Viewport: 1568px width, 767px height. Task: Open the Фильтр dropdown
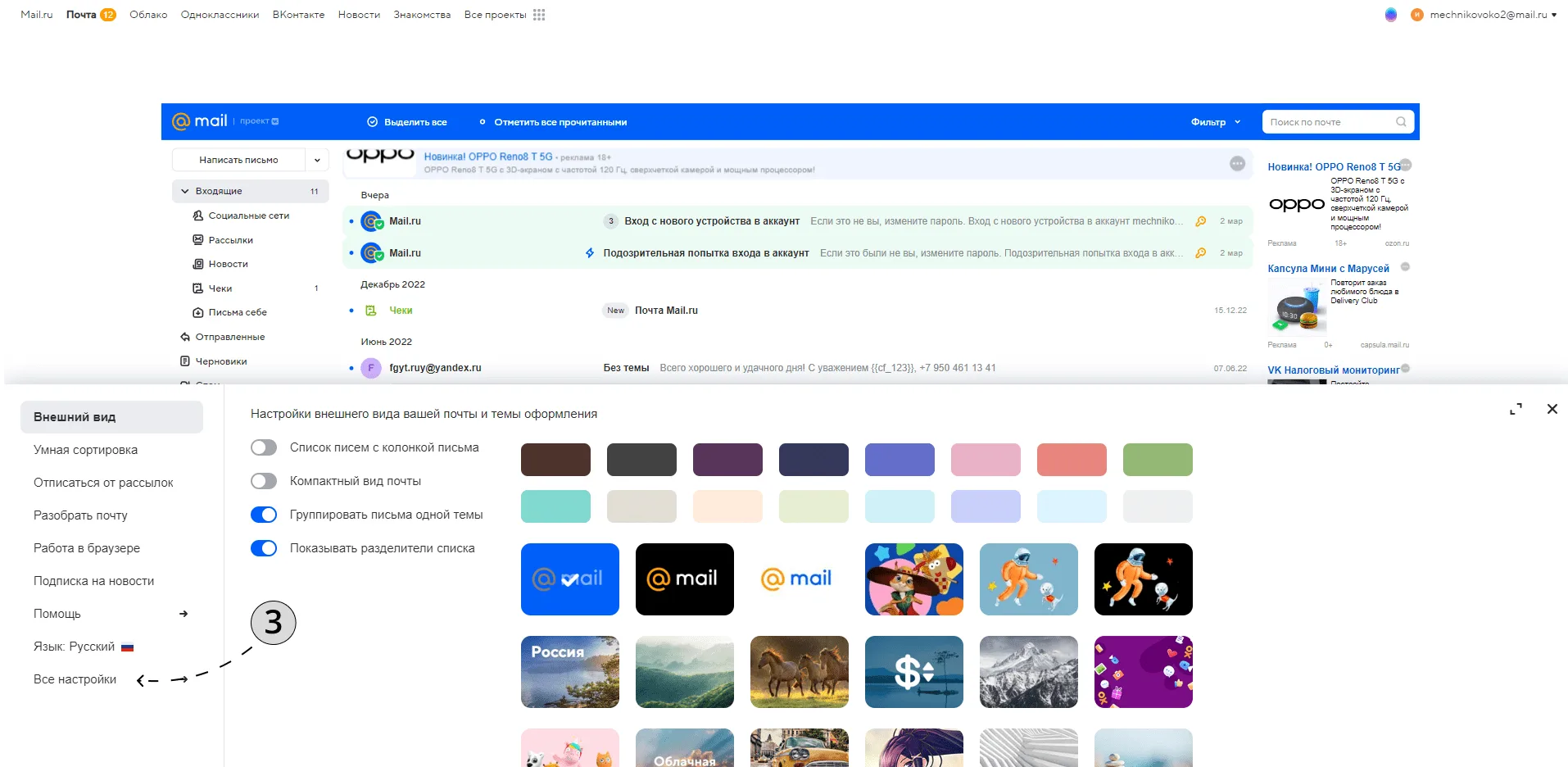pyautogui.click(x=1216, y=122)
